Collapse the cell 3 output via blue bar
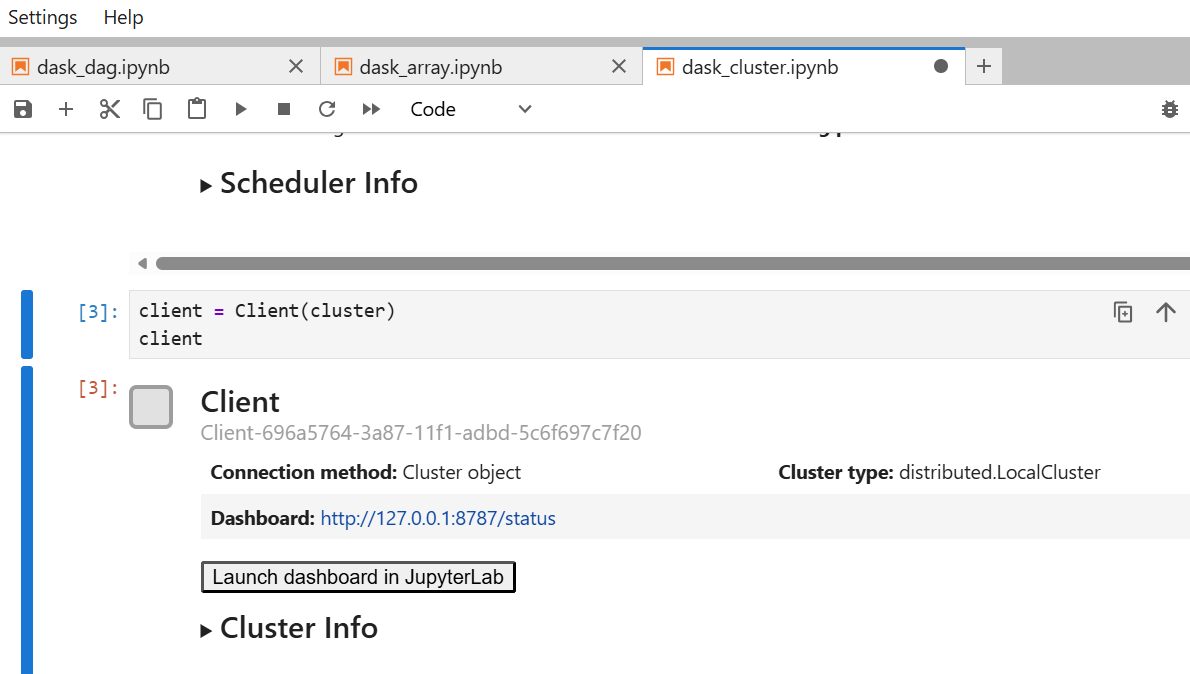Image resolution: width=1190 pixels, height=674 pixels. pos(27,520)
